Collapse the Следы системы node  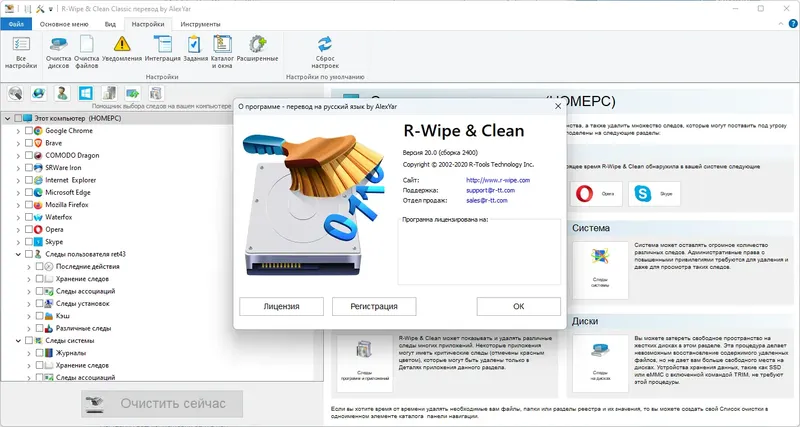18,341
